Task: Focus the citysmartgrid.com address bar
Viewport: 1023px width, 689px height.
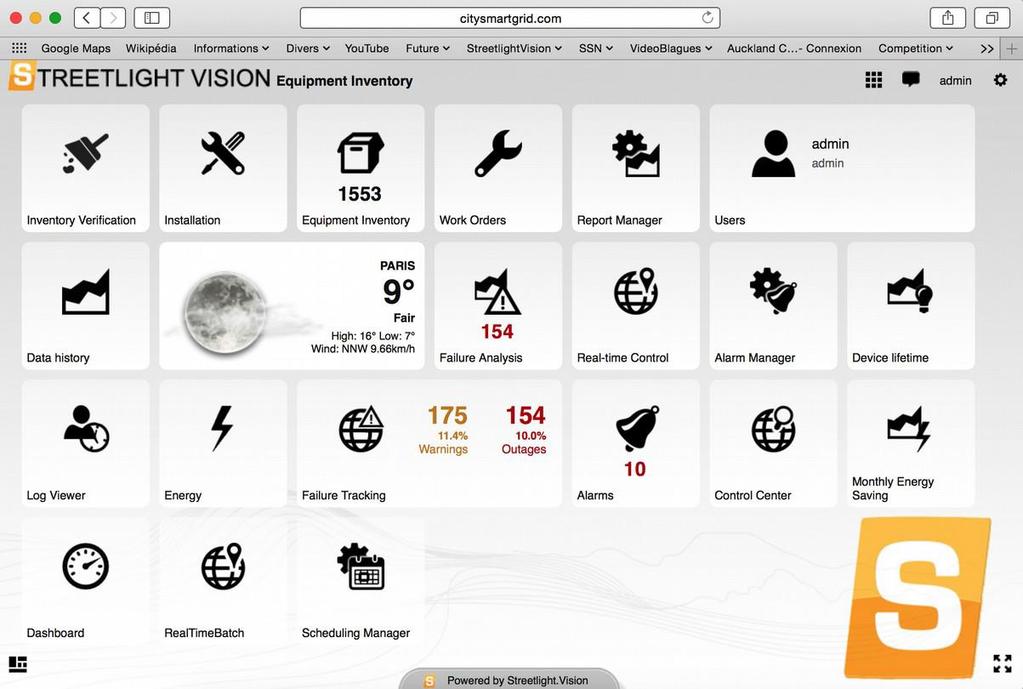Action: coord(510,18)
